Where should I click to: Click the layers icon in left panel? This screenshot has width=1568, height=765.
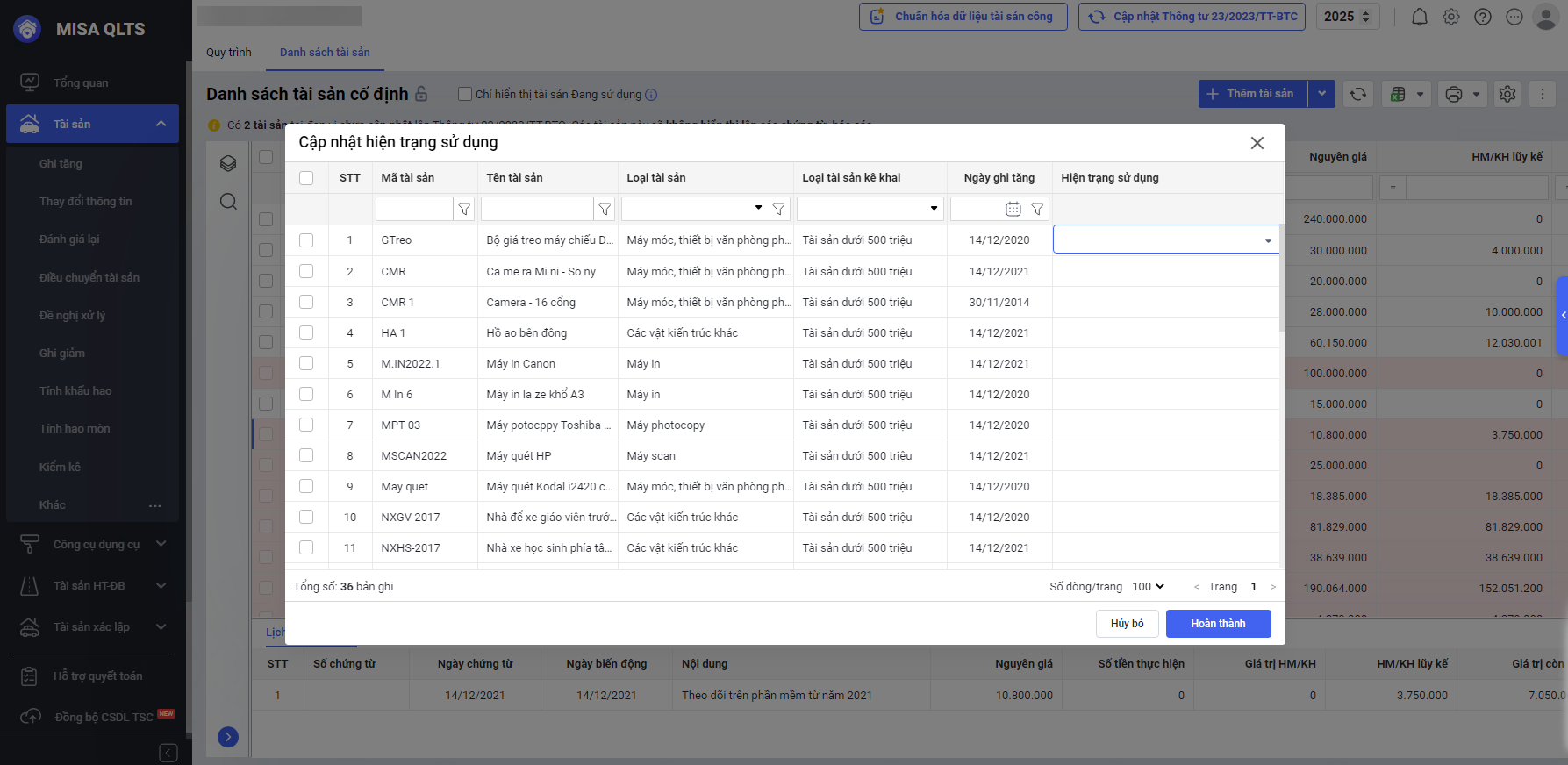228,163
